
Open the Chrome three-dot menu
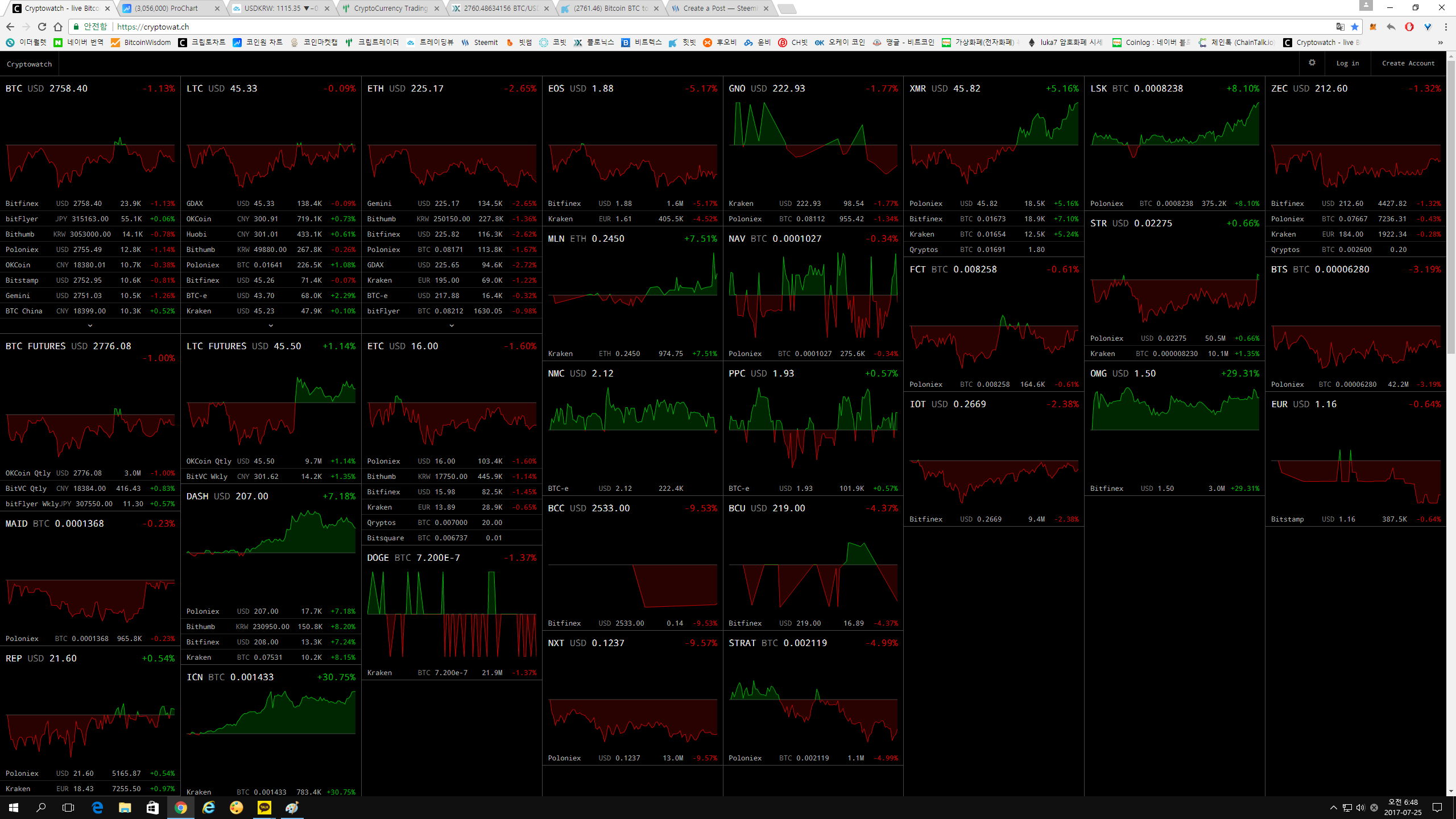point(1446,27)
